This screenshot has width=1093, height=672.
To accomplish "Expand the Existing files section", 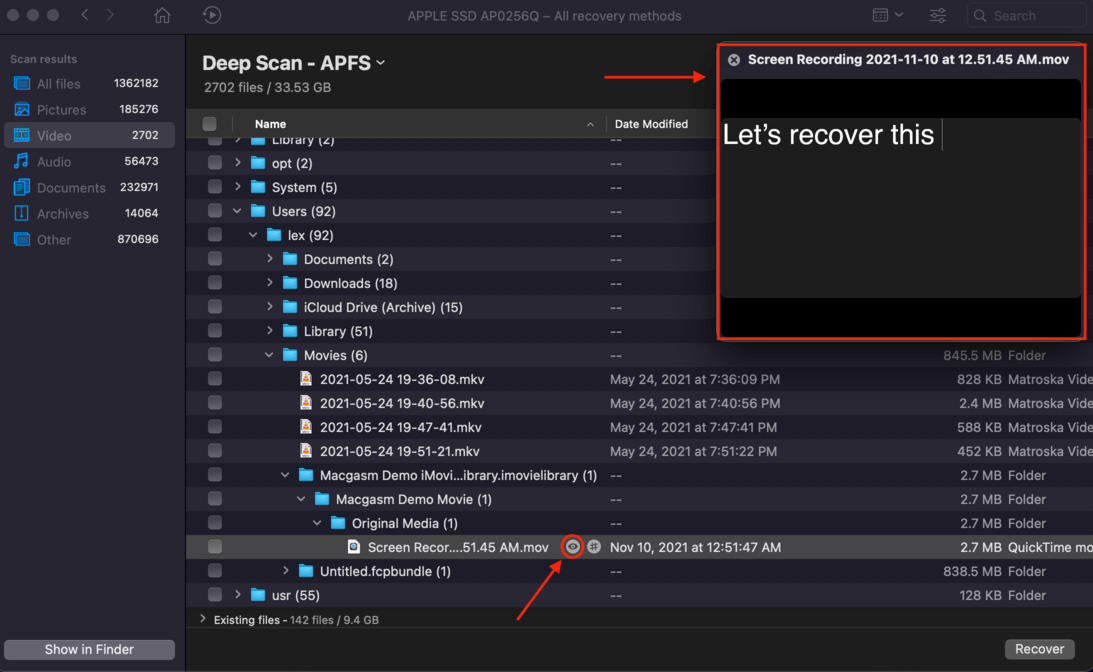I will [203, 619].
